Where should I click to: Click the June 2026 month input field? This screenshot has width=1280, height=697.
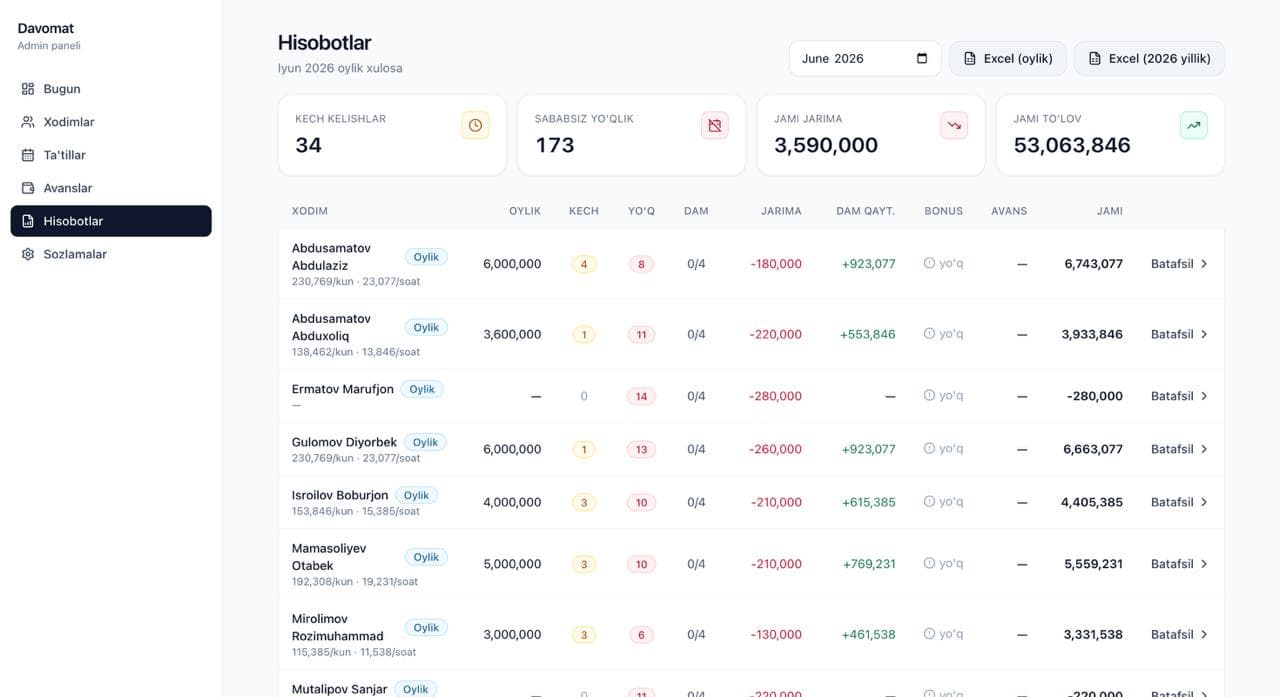(x=865, y=58)
